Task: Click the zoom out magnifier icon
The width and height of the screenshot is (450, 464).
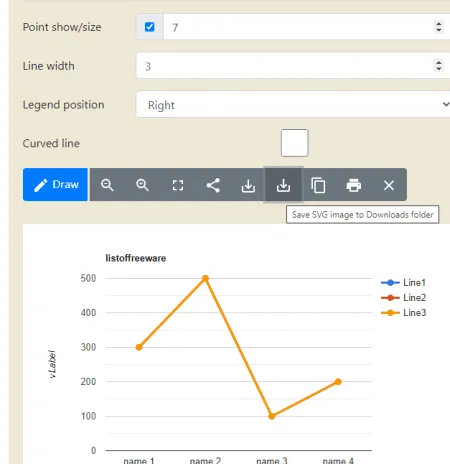Action: pos(107,185)
